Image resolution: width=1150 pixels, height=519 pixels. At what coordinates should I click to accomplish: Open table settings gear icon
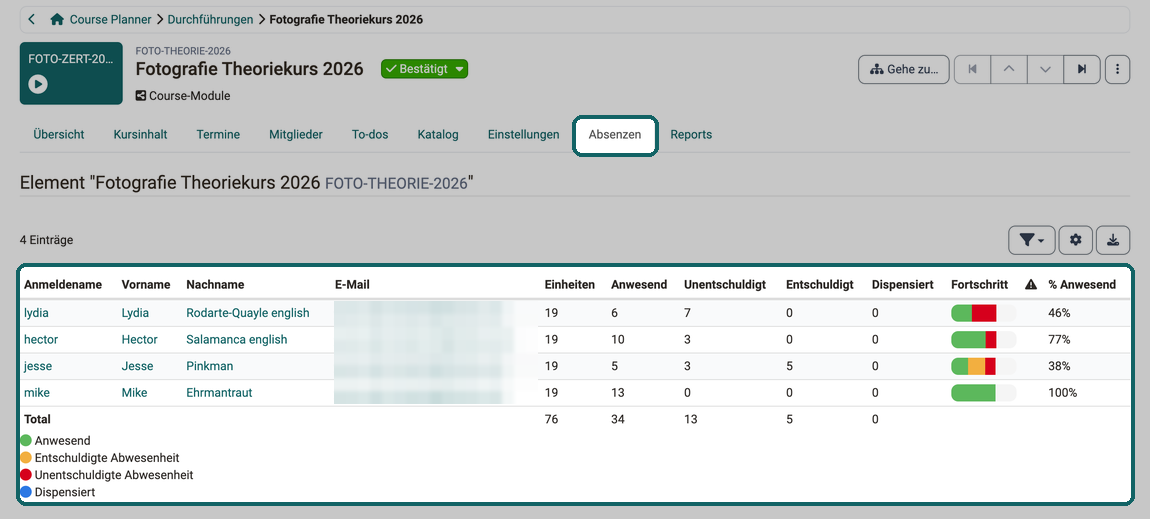coord(1075,240)
